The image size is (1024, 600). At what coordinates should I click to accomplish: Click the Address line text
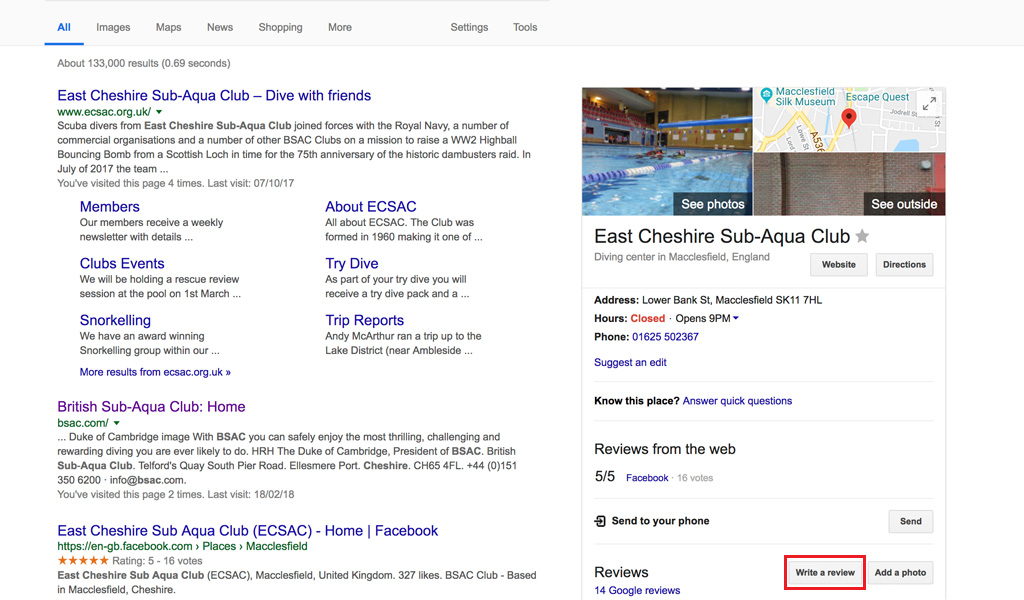point(708,300)
